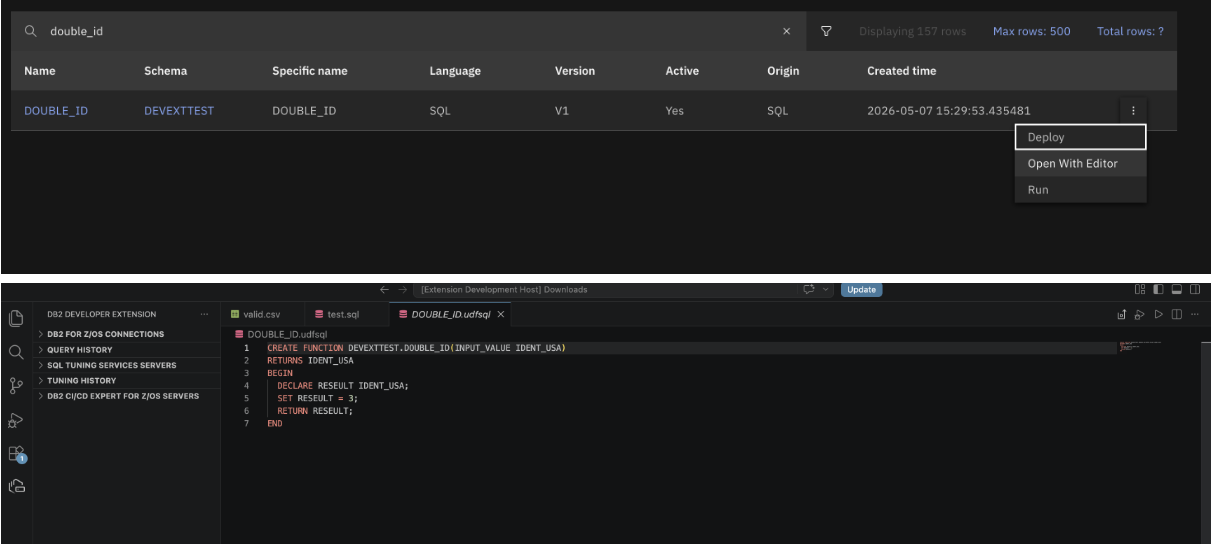The width and height of the screenshot is (1212, 544).
Task: Sort by the Active column header
Action: (682, 72)
